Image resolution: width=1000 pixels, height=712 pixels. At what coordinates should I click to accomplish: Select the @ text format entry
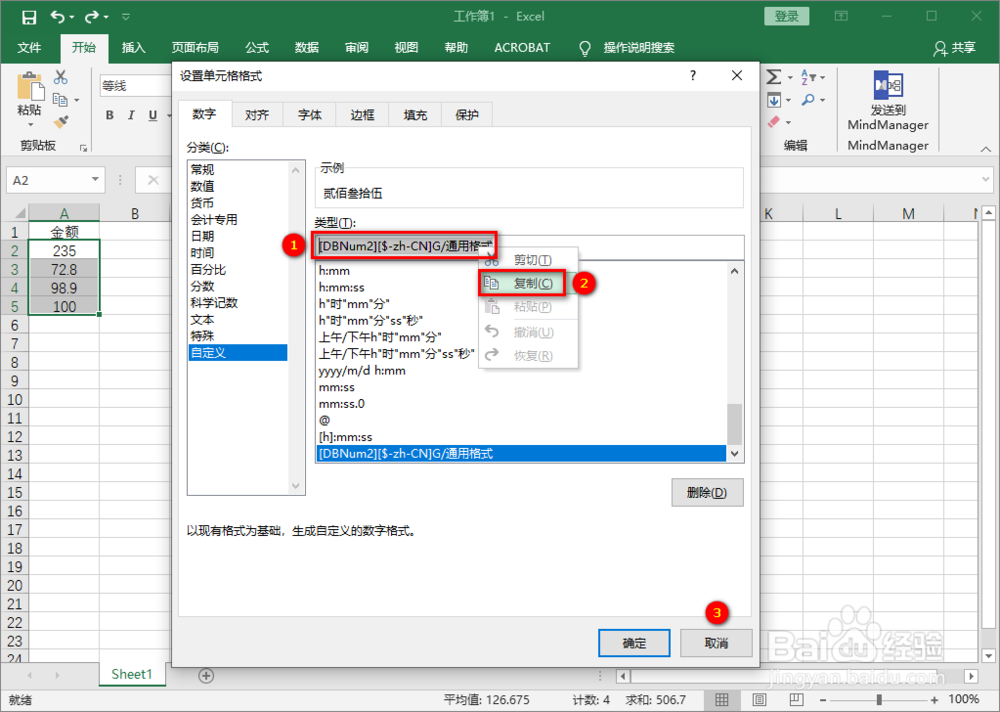521,420
